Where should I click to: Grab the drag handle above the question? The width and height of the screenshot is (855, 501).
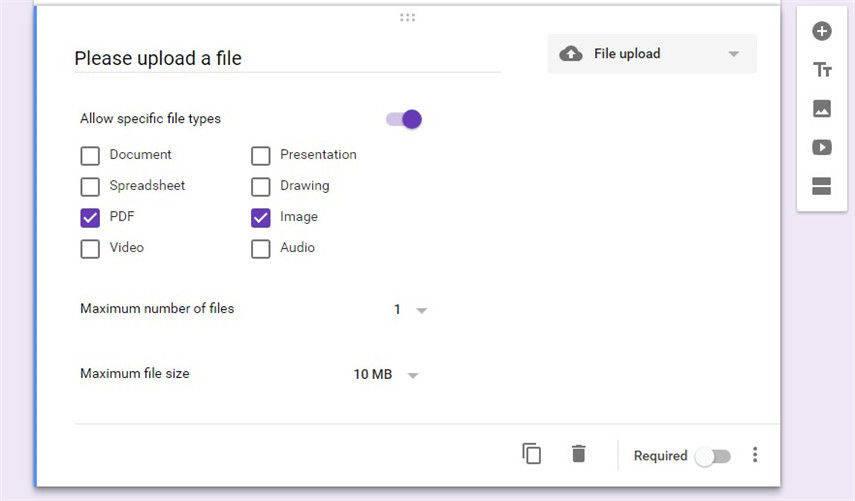tap(407, 17)
